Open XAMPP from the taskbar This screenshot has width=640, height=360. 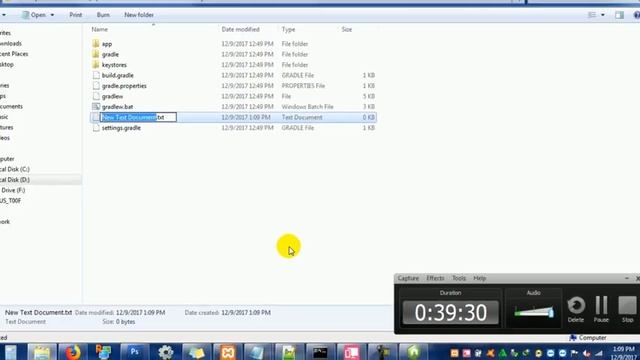(227, 352)
